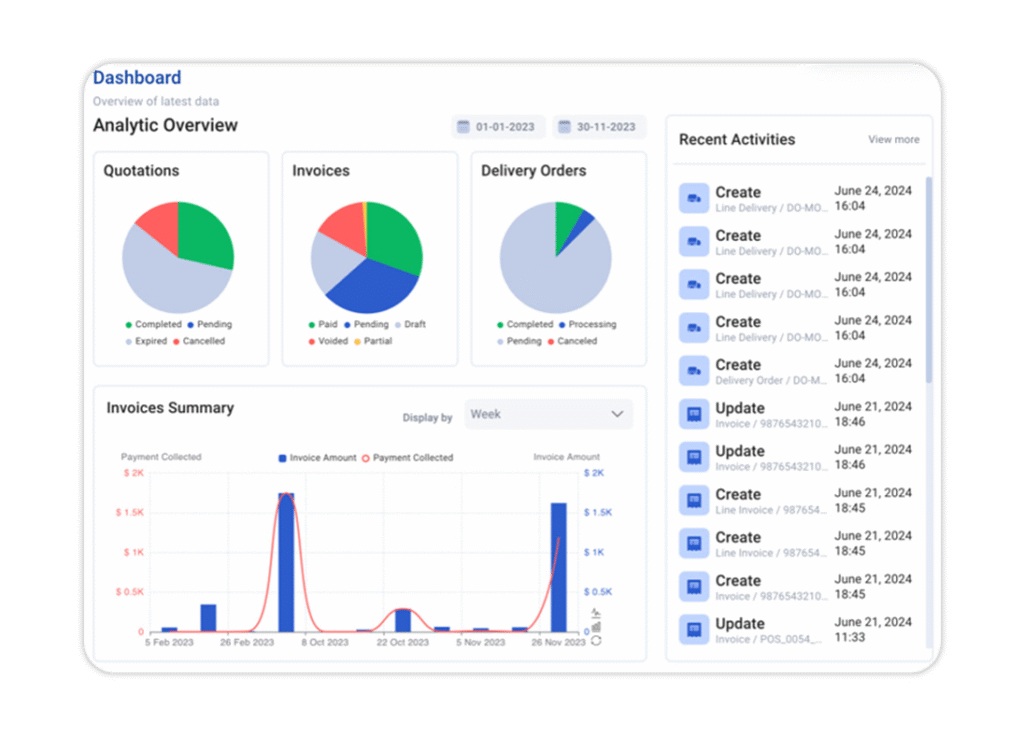This screenshot has width=1024, height=736.
Task: Switch chart to bar view icon
Action: [596, 627]
